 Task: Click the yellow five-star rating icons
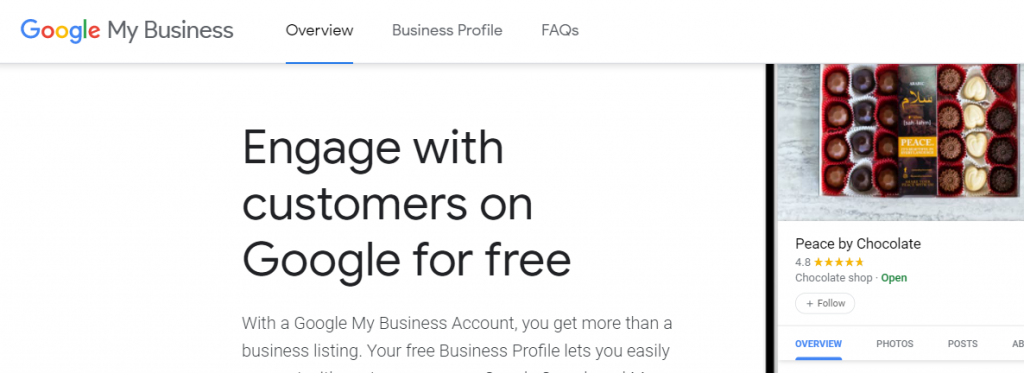point(839,262)
